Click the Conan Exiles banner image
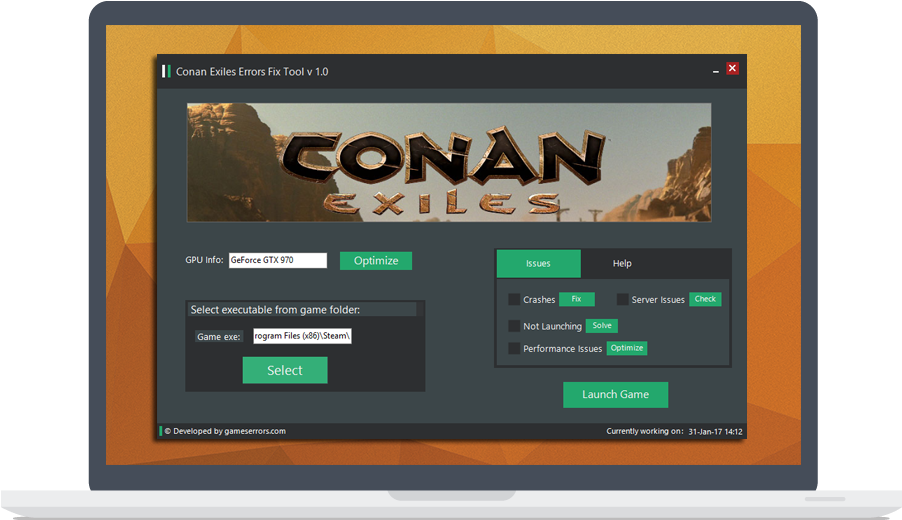The width and height of the screenshot is (902, 520). pos(449,162)
